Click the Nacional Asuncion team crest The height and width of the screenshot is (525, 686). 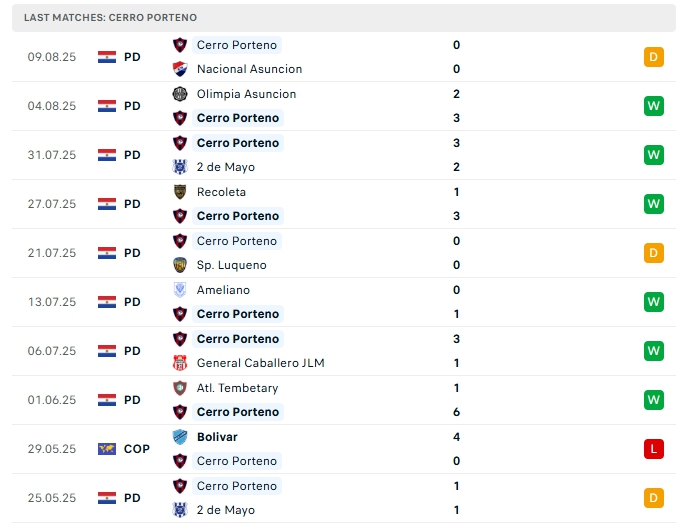pyautogui.click(x=180, y=69)
